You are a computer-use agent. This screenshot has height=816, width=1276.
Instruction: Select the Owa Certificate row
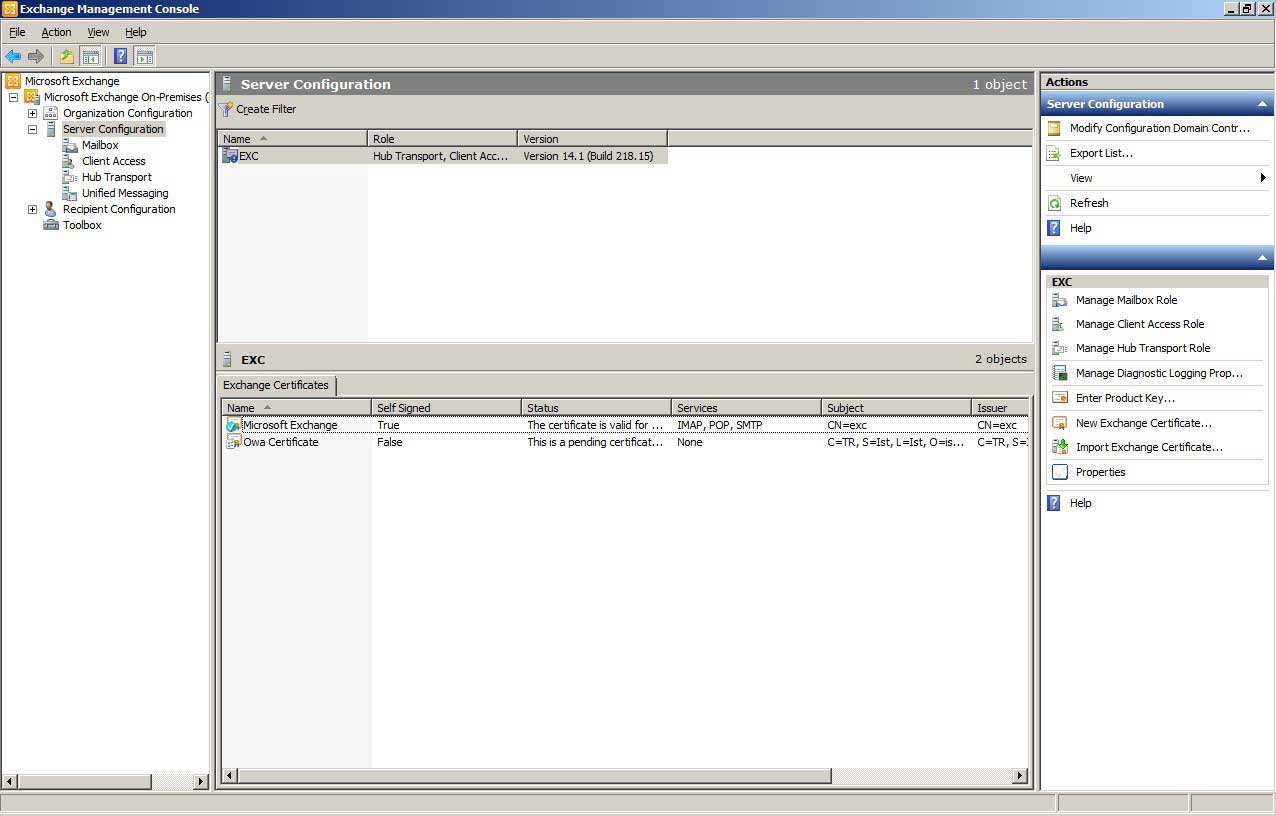(x=281, y=442)
